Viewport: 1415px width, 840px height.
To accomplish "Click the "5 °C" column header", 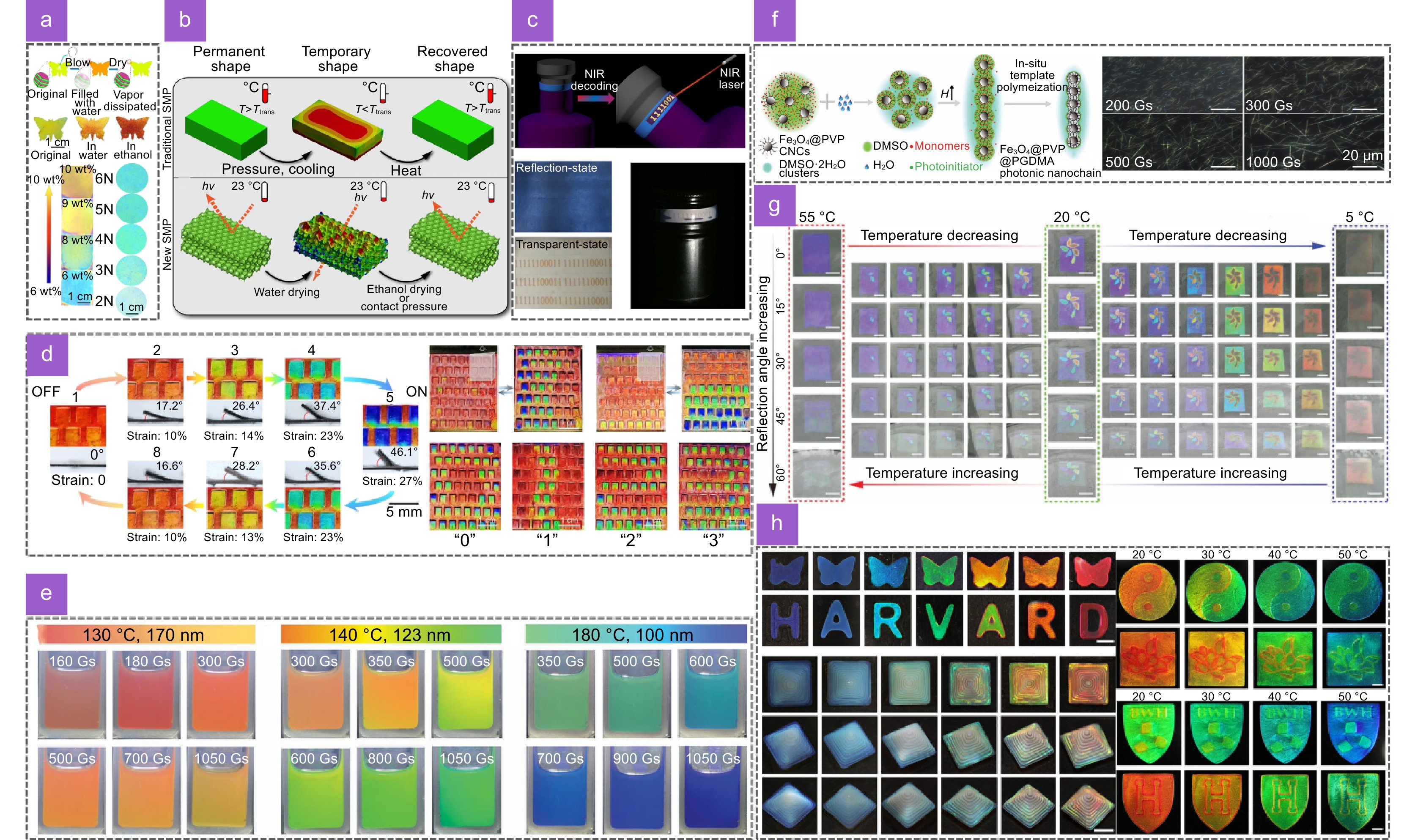I will point(1360,217).
